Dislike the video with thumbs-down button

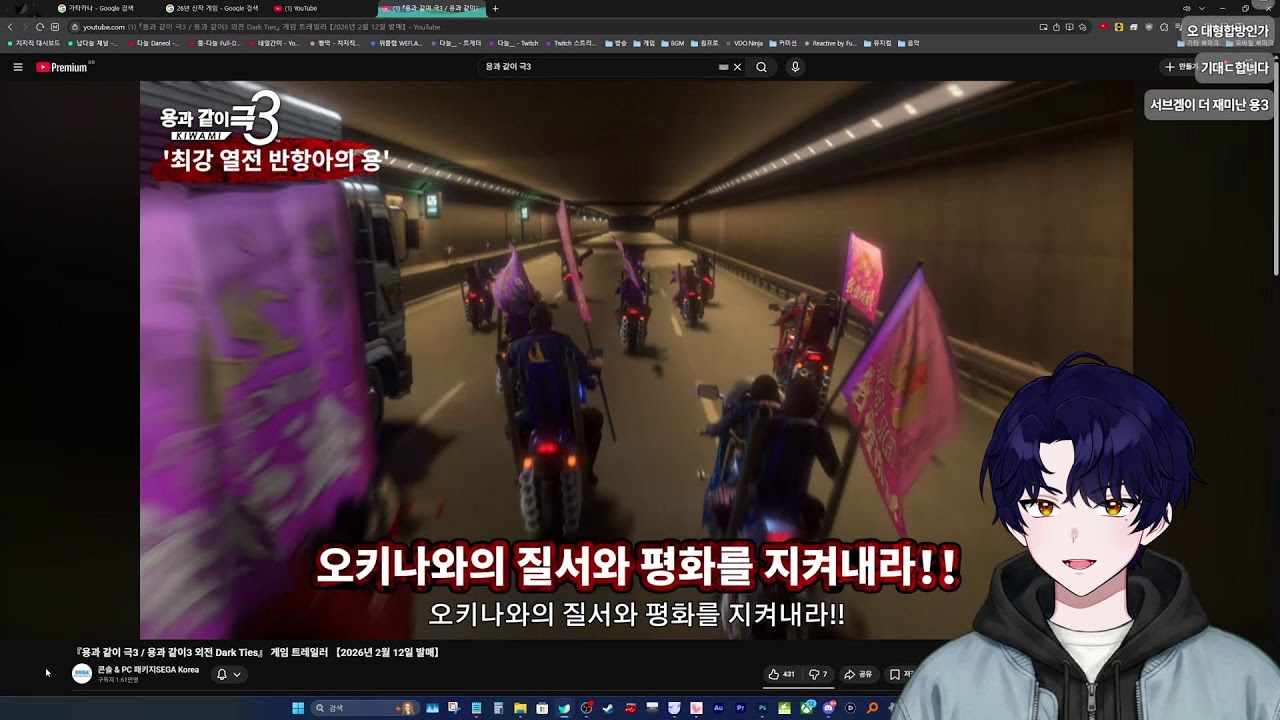[x=818, y=674]
